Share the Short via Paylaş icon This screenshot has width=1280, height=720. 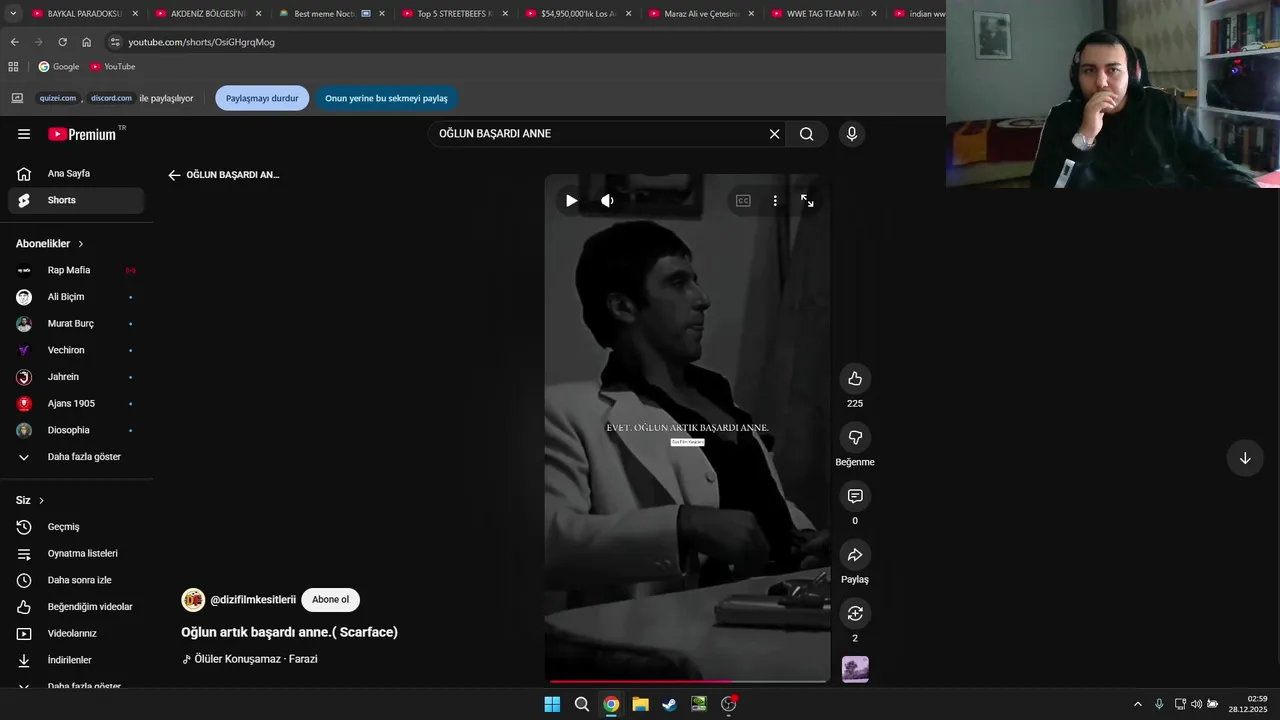[x=855, y=555]
